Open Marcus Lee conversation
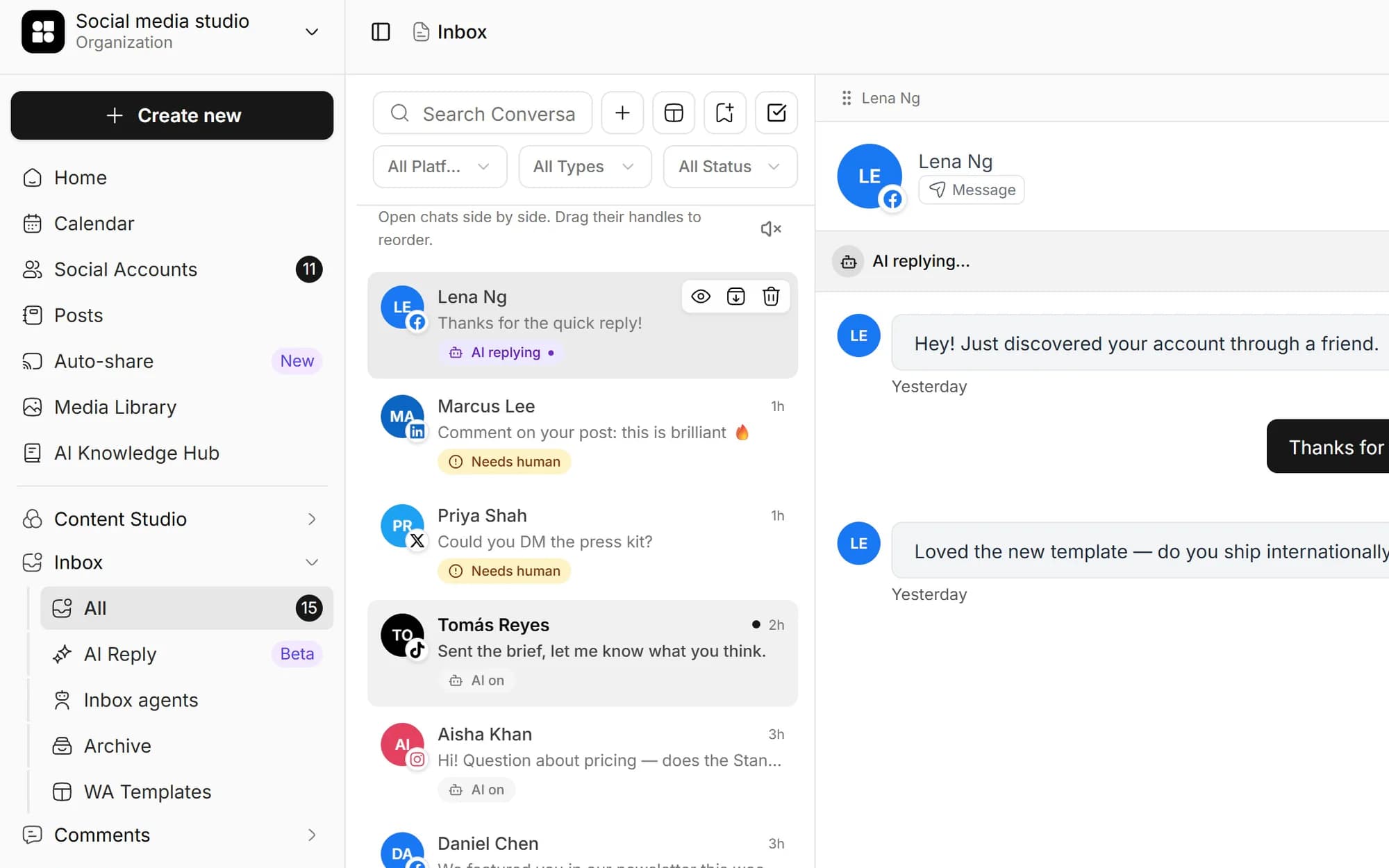This screenshot has height=868, width=1389. click(x=583, y=435)
